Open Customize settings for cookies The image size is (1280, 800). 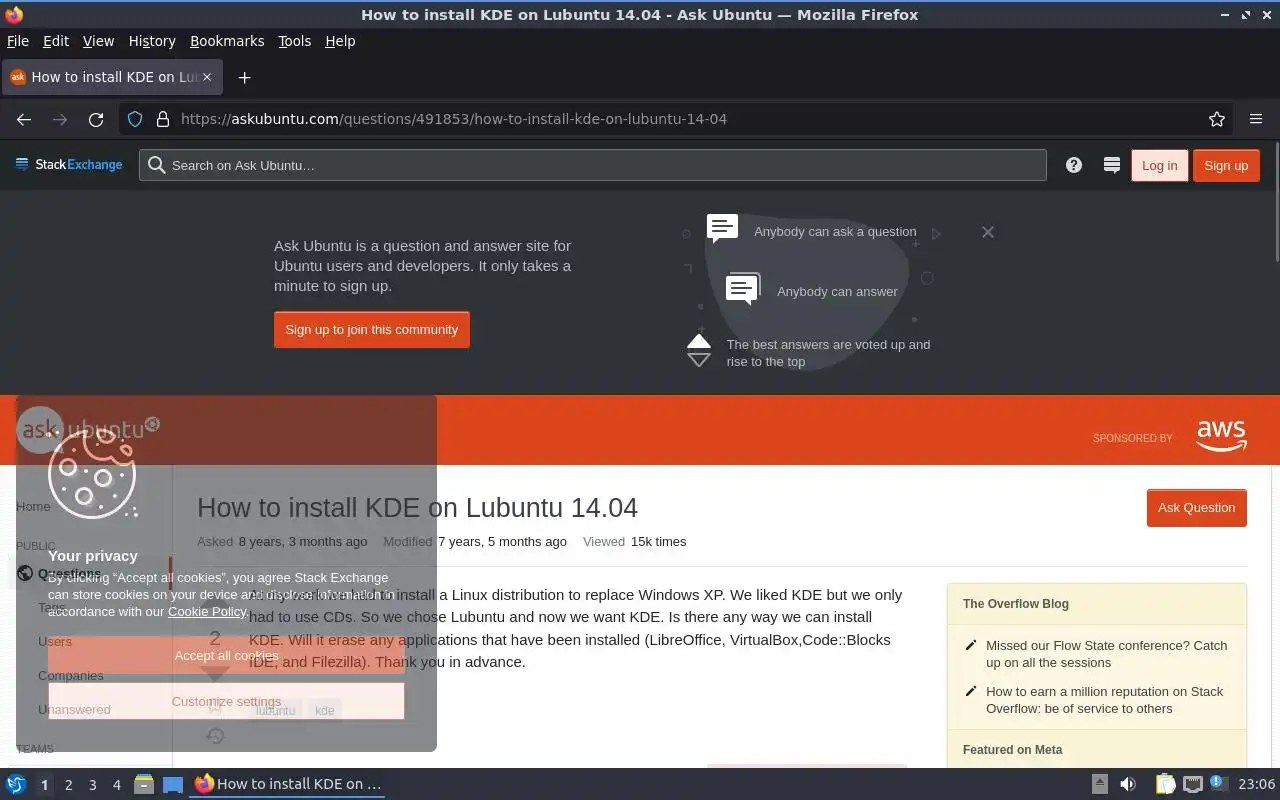coord(226,701)
